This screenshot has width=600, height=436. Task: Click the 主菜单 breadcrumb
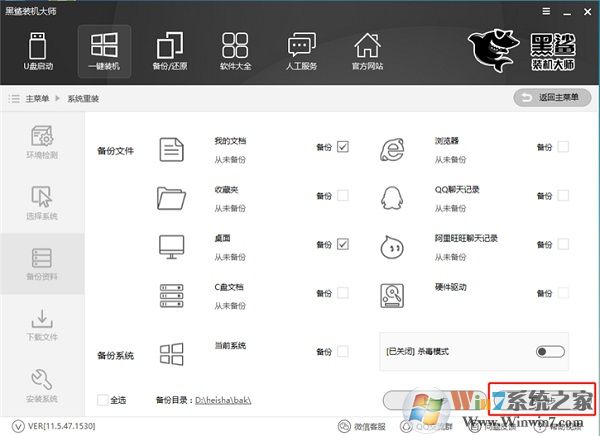pos(37,99)
